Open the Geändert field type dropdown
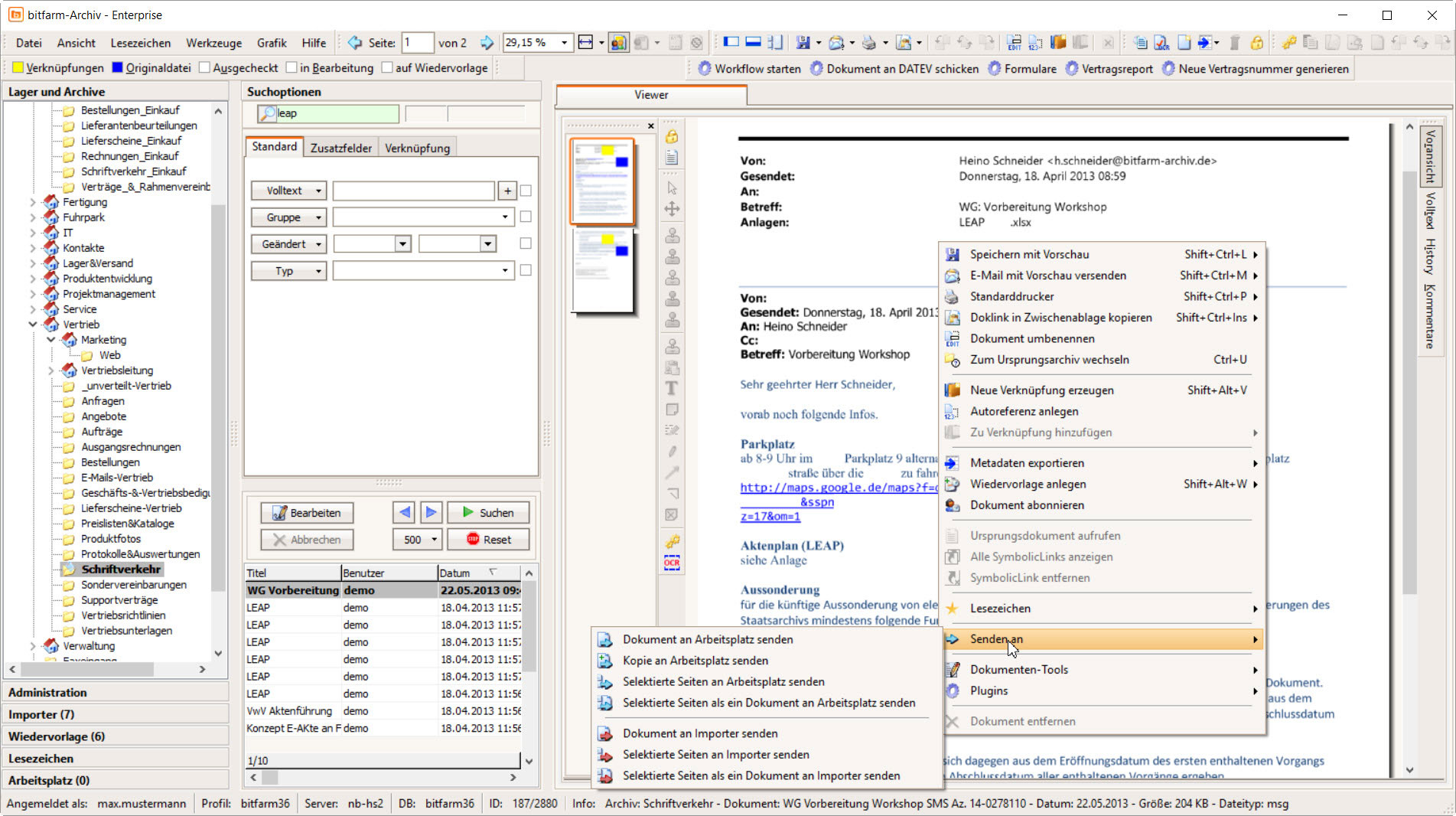 288,244
